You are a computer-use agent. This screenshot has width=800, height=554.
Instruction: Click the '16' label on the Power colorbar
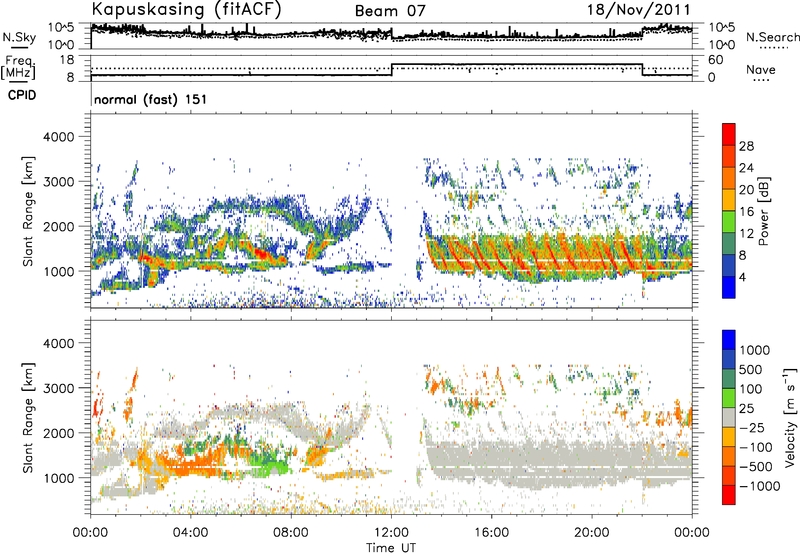click(746, 212)
